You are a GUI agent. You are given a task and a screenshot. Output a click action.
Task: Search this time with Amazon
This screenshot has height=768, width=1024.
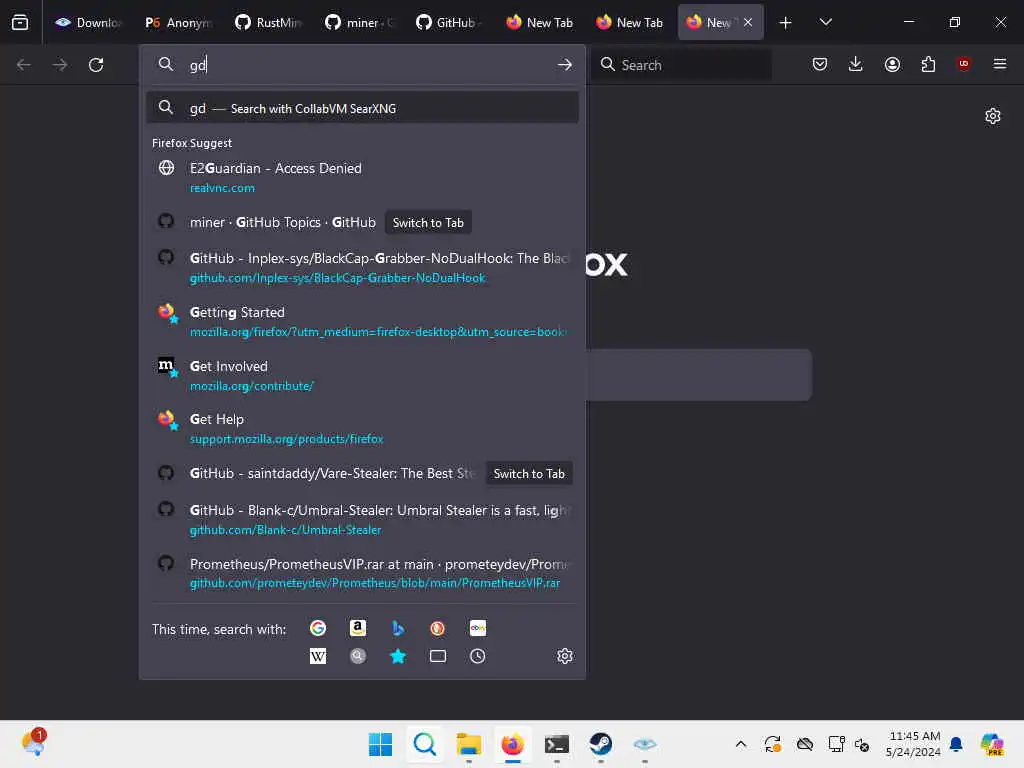(x=358, y=628)
